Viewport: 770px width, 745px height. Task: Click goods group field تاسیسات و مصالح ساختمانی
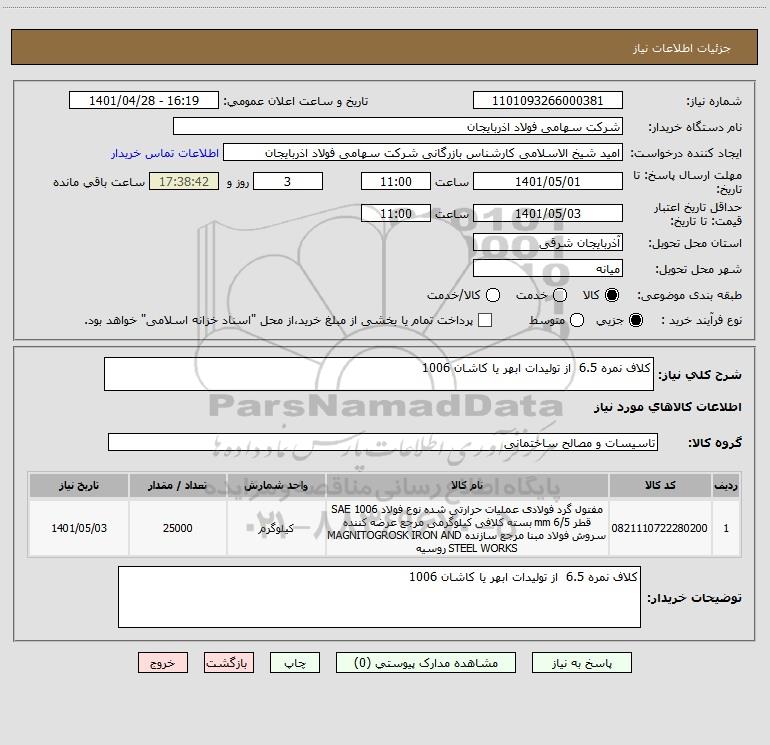coord(383,442)
